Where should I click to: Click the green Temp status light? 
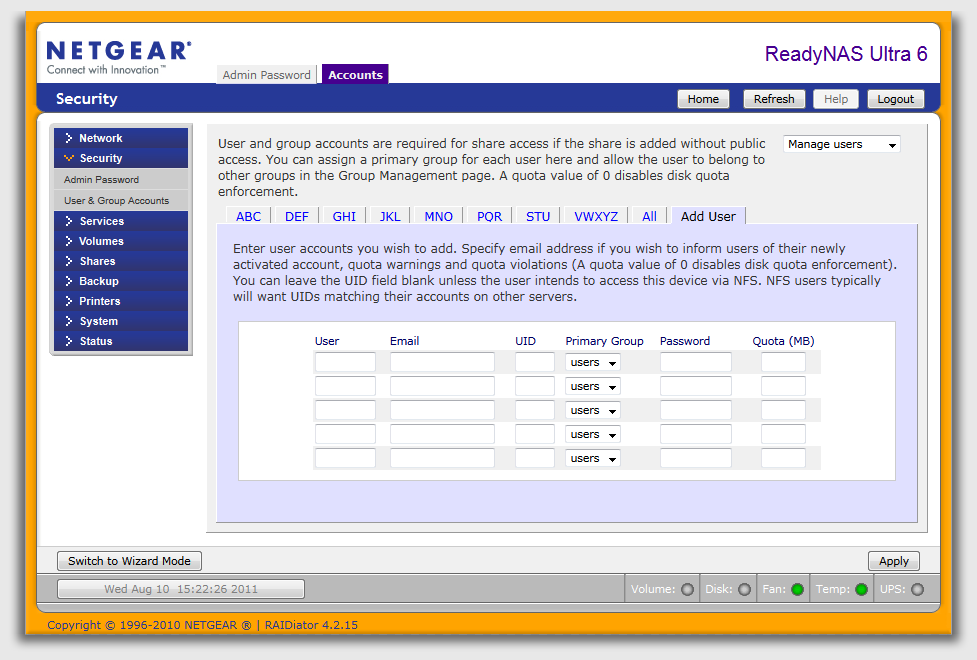pos(862,590)
